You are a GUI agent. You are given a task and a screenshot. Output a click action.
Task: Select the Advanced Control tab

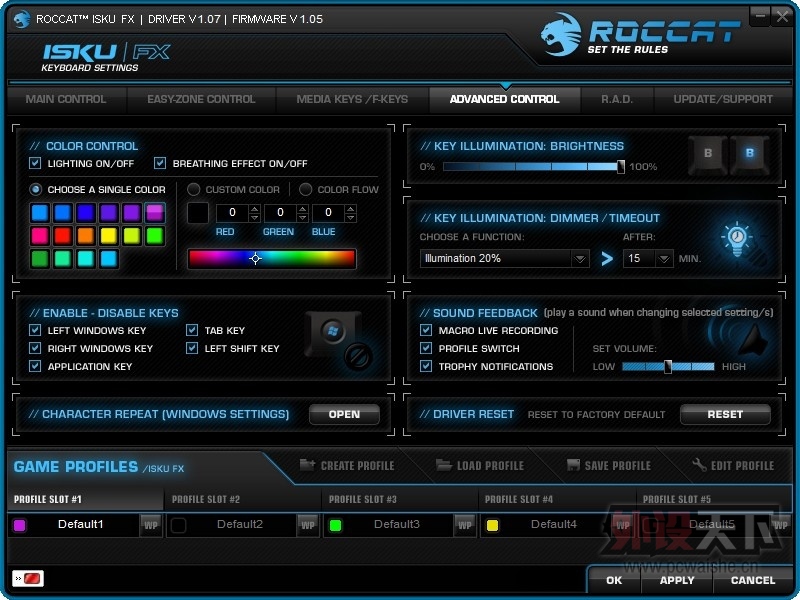click(505, 99)
